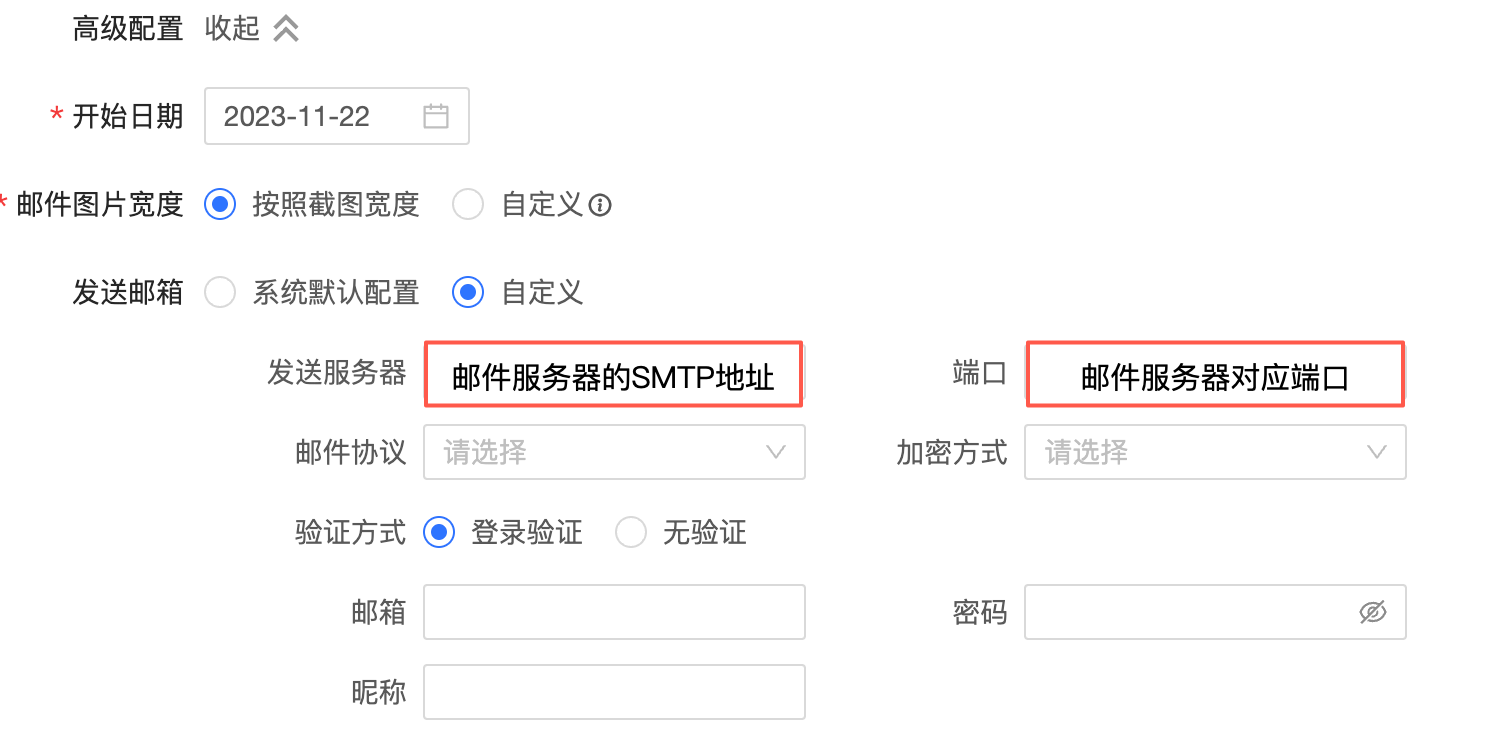Click the calendar icon in start date field
1506x750 pixels.
click(435, 116)
